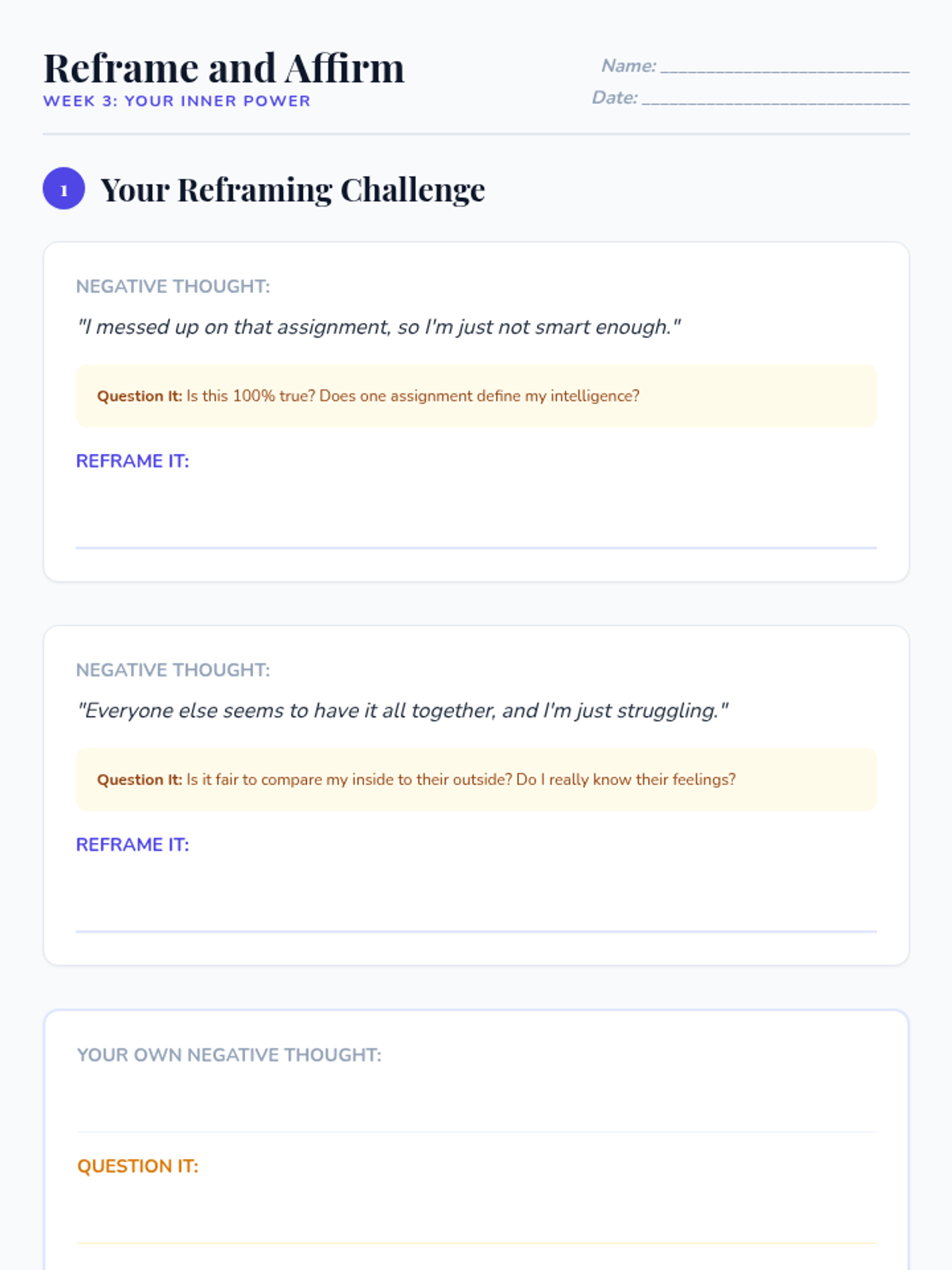Click the Negative Thought label above the "Everyone else" quote
This screenshot has width=952, height=1270.
coord(173,670)
